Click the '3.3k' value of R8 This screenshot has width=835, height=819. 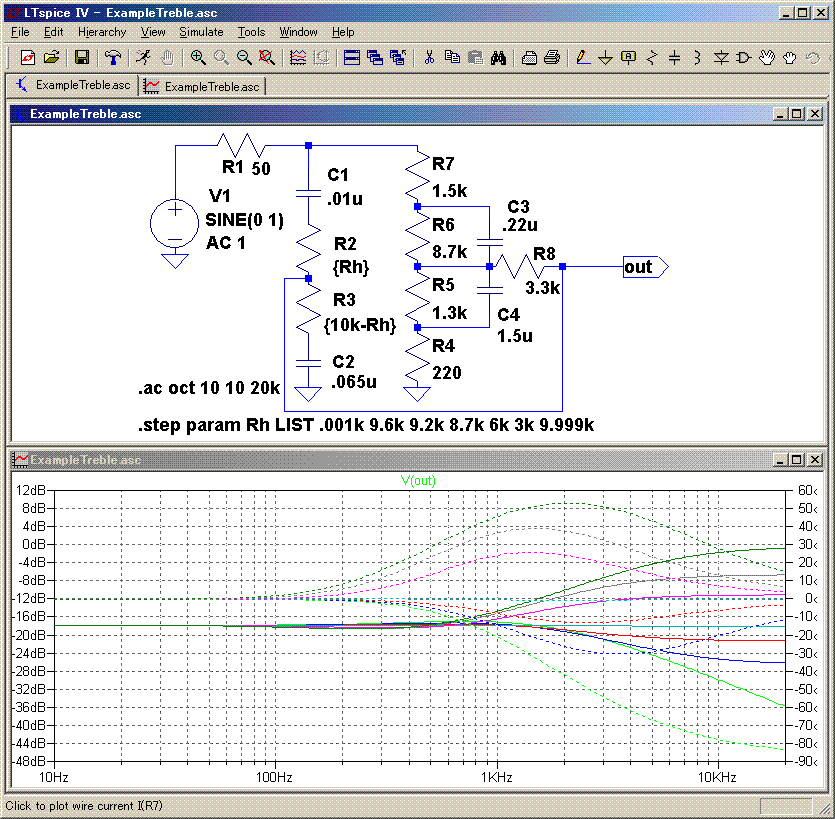(x=543, y=288)
